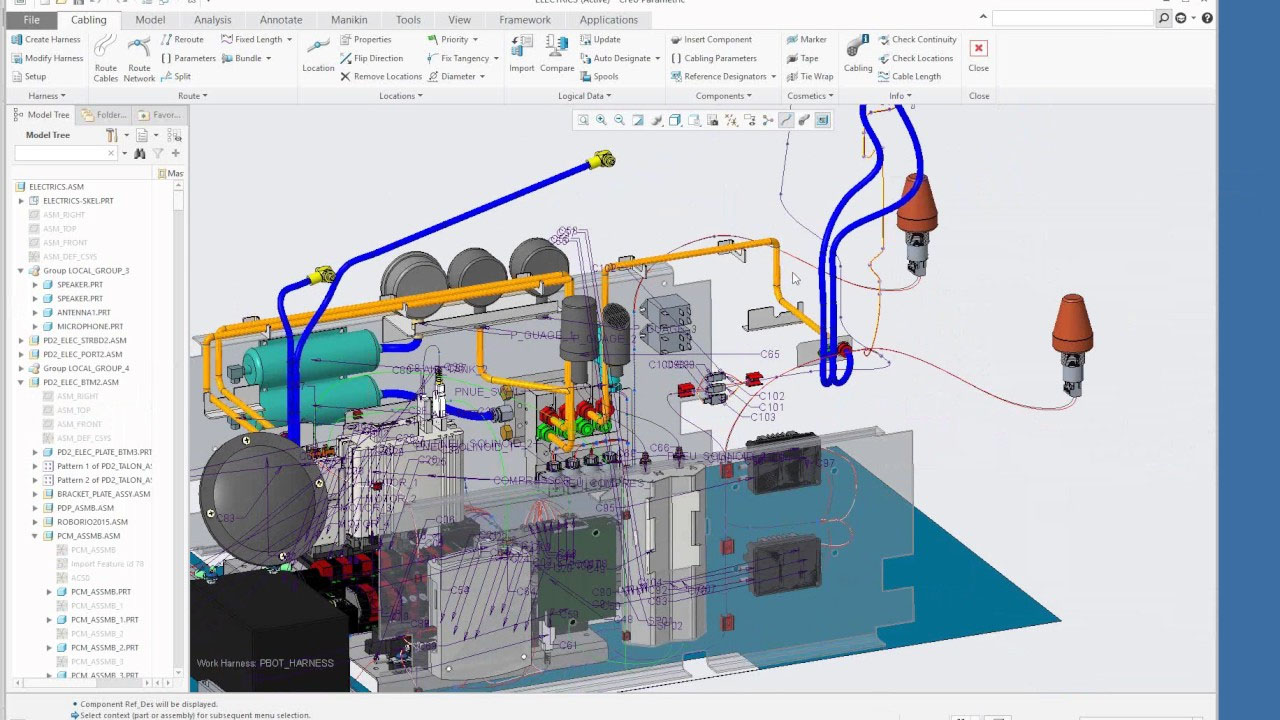The image size is (1280, 720).
Task: Open routing Parameters
Action: point(188,58)
